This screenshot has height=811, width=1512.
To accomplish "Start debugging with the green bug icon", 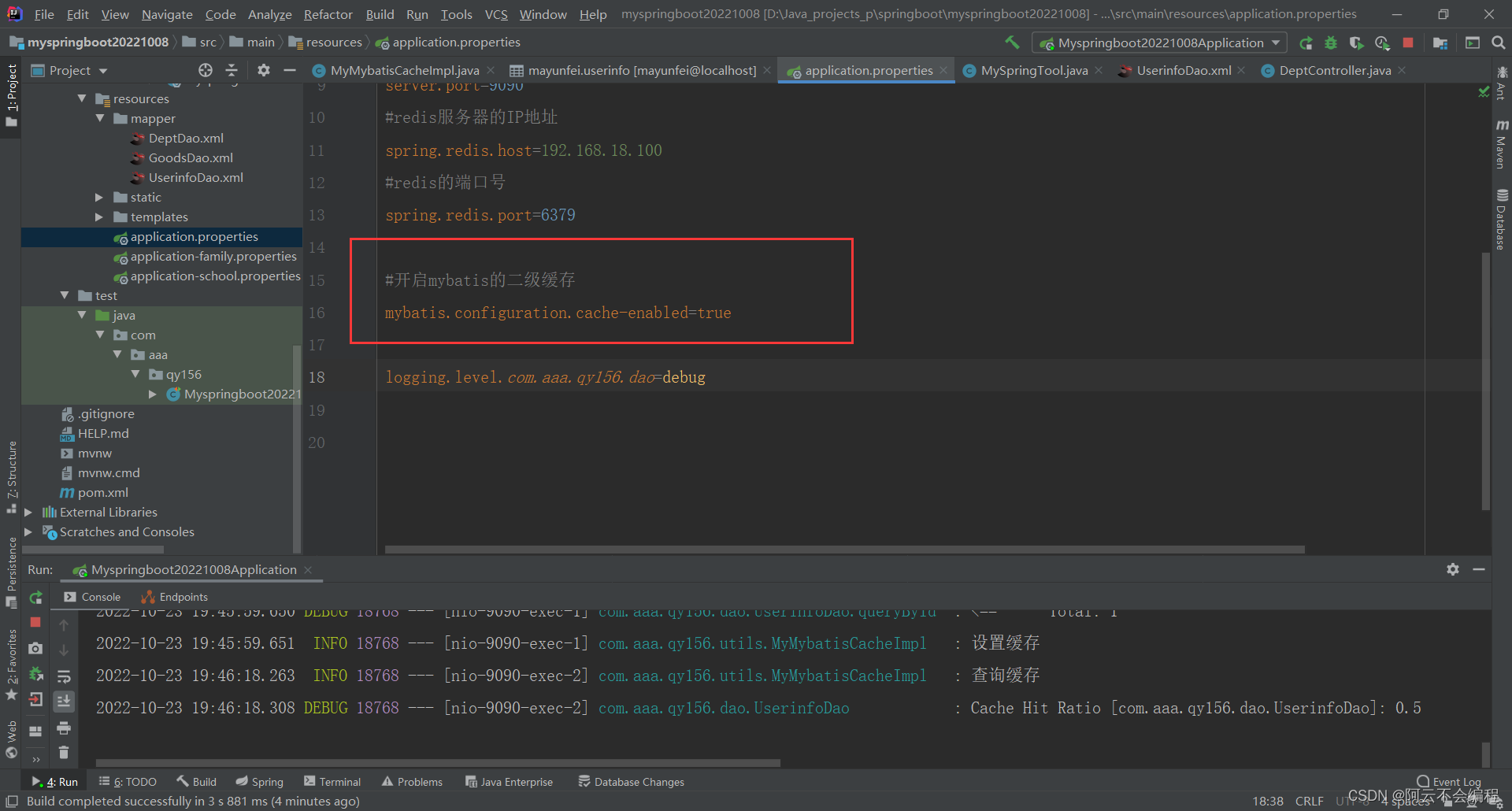I will (1331, 43).
